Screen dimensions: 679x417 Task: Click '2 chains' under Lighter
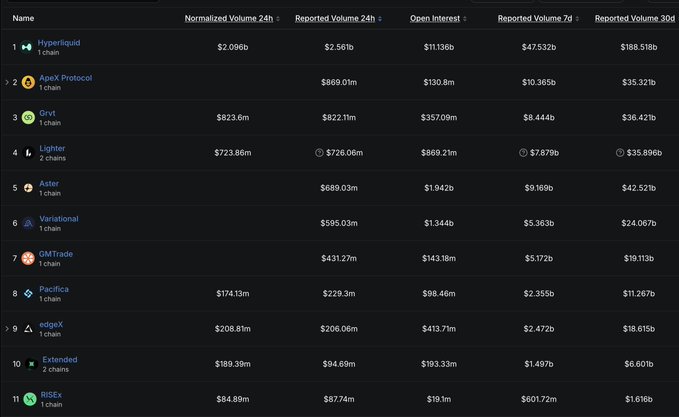[53, 158]
